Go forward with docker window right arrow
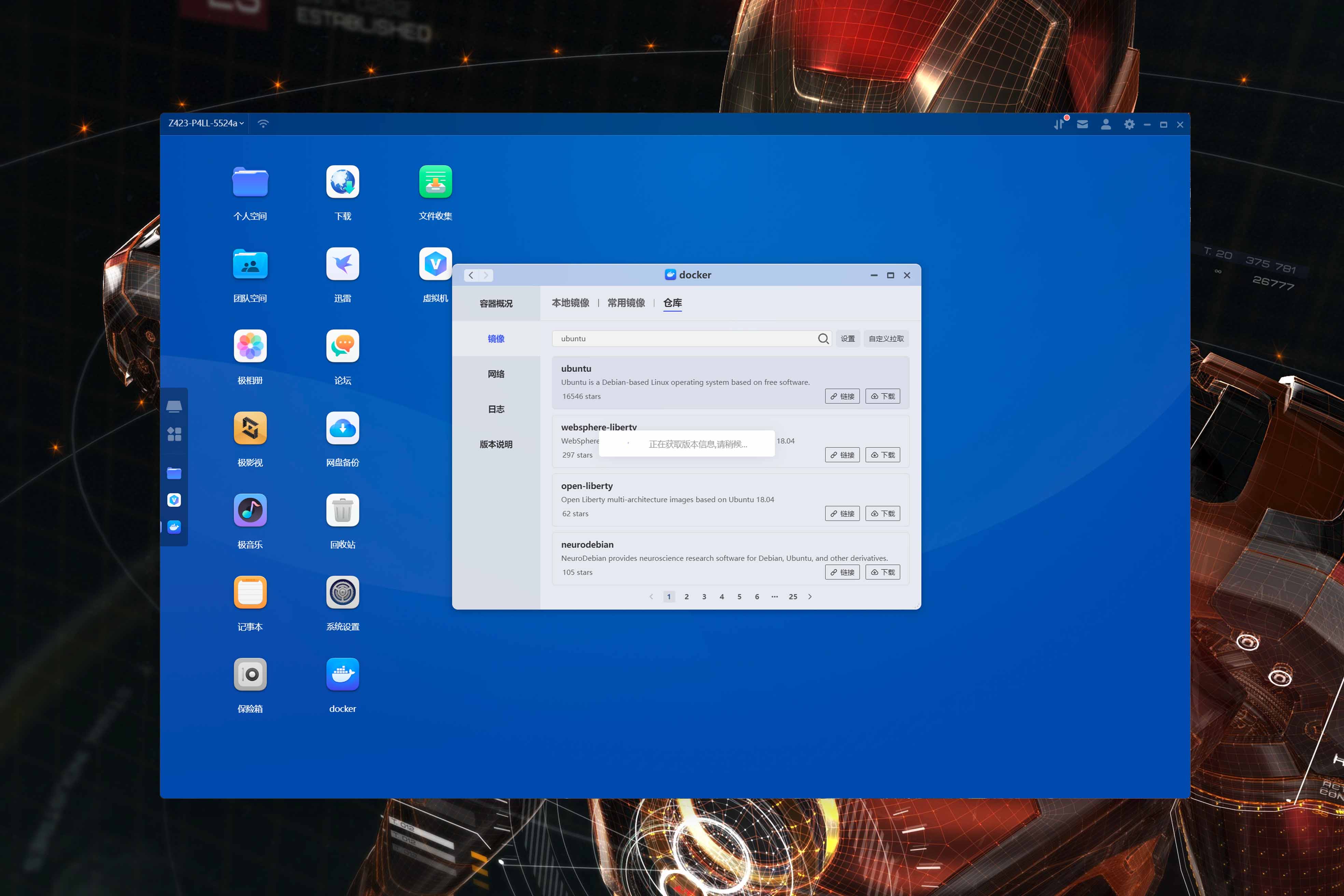This screenshot has width=1344, height=896. click(486, 276)
